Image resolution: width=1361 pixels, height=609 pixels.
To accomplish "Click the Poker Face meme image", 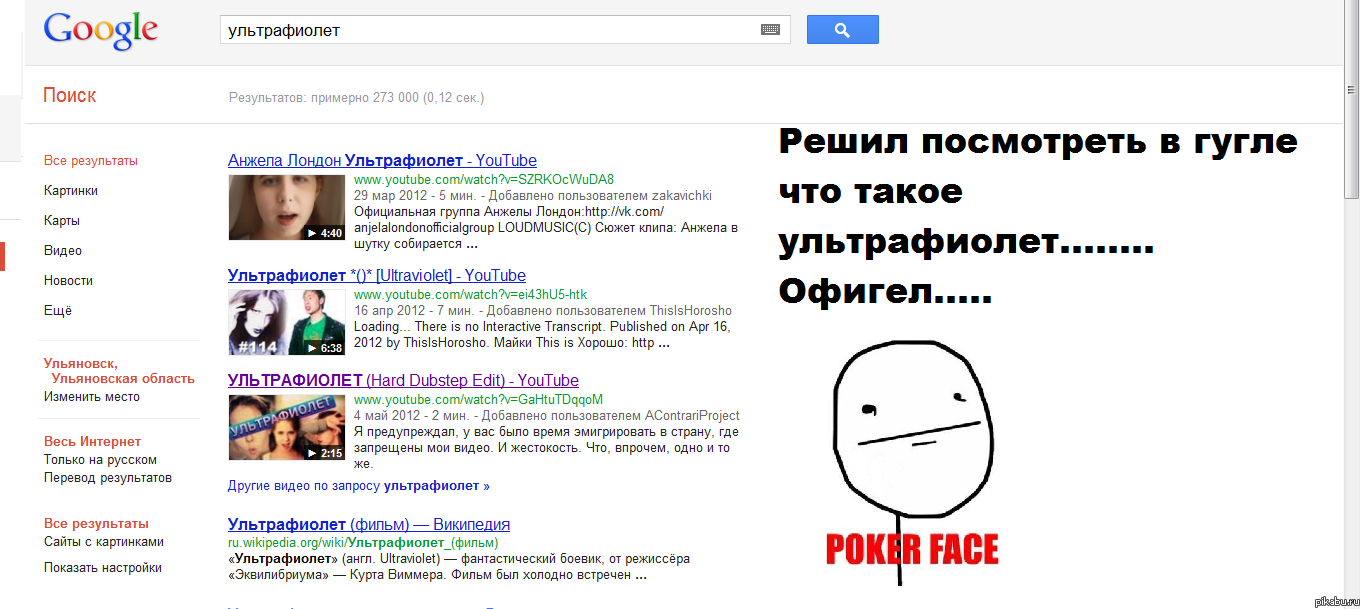I will (x=912, y=462).
